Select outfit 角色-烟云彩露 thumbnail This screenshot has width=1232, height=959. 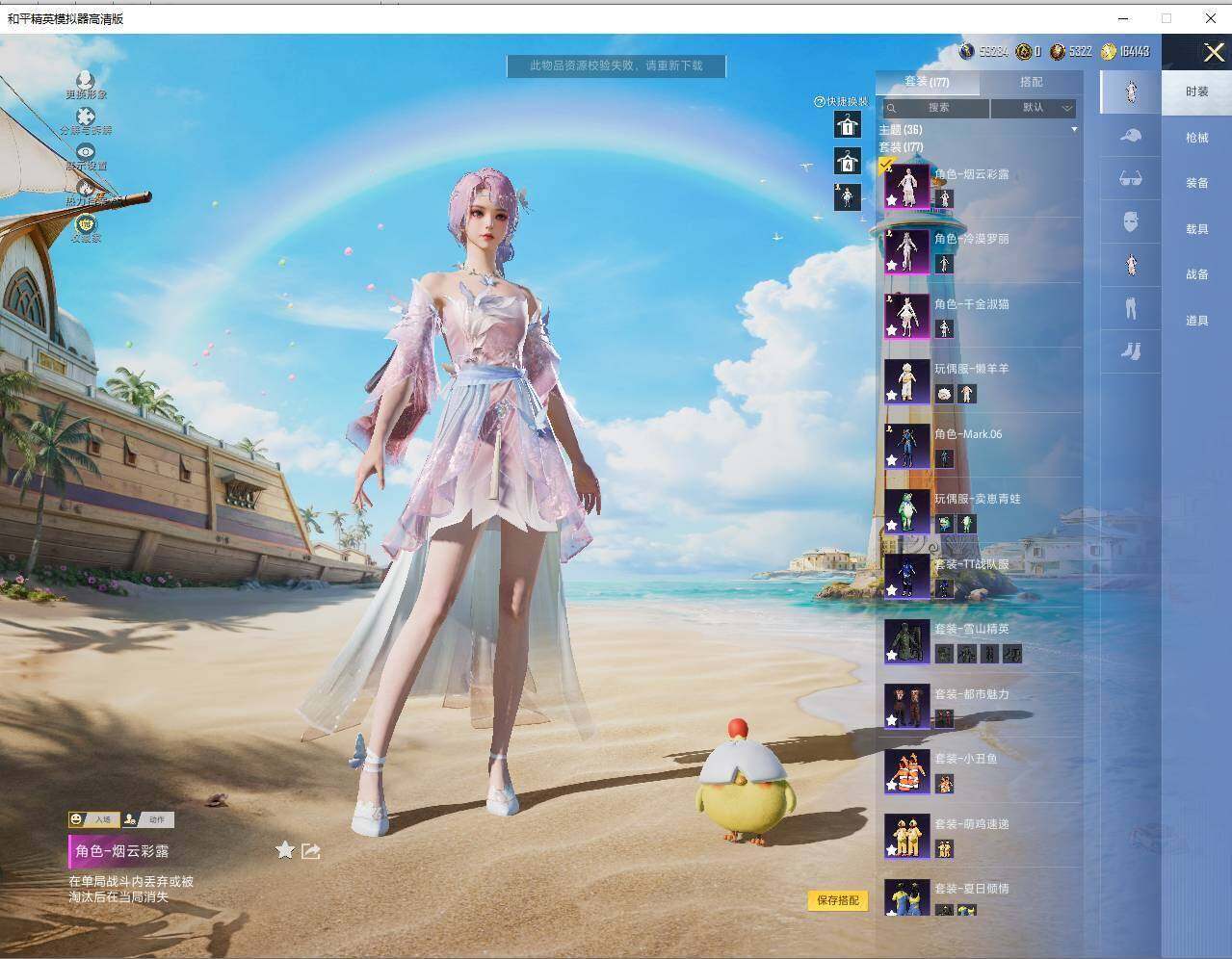pos(907,186)
